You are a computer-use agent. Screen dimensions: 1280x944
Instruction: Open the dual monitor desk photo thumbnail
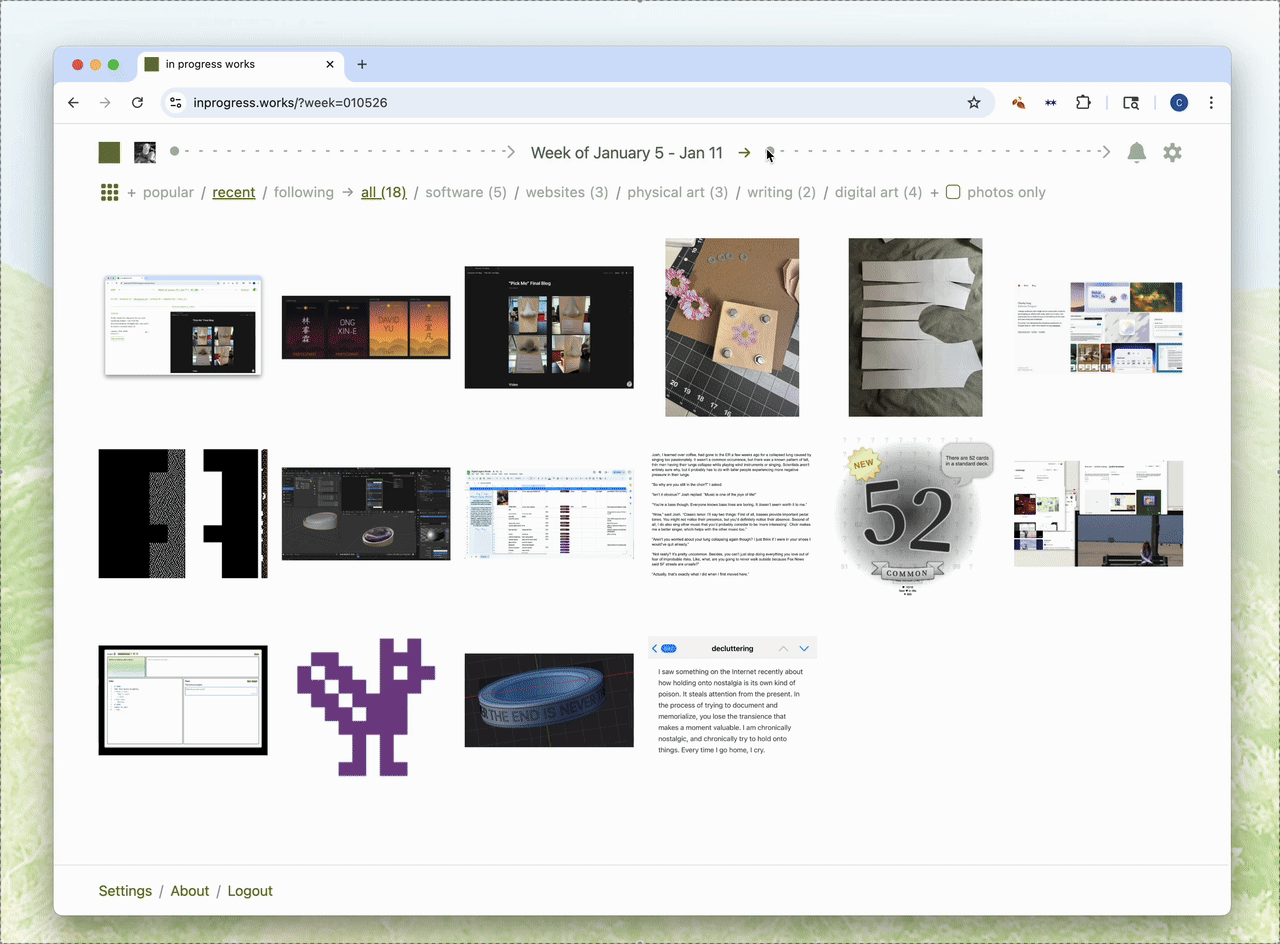1098,514
